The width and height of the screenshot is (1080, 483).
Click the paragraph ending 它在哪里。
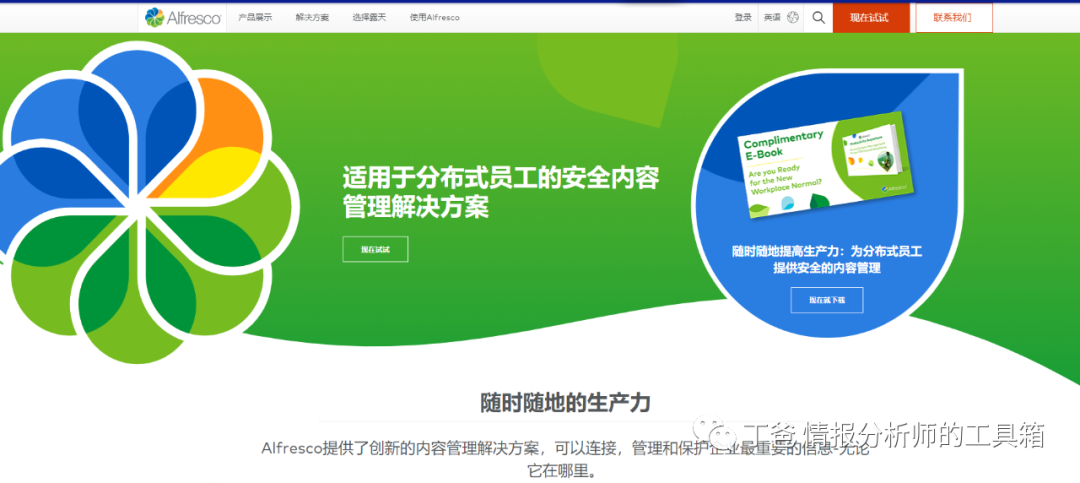coord(565,460)
